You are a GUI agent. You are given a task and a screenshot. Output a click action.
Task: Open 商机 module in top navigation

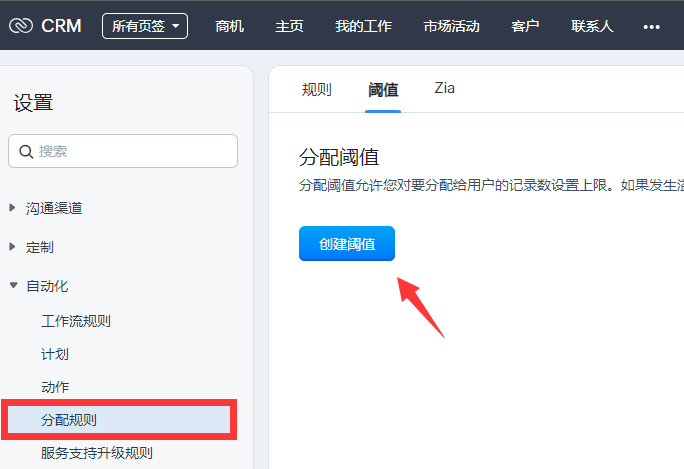click(230, 26)
